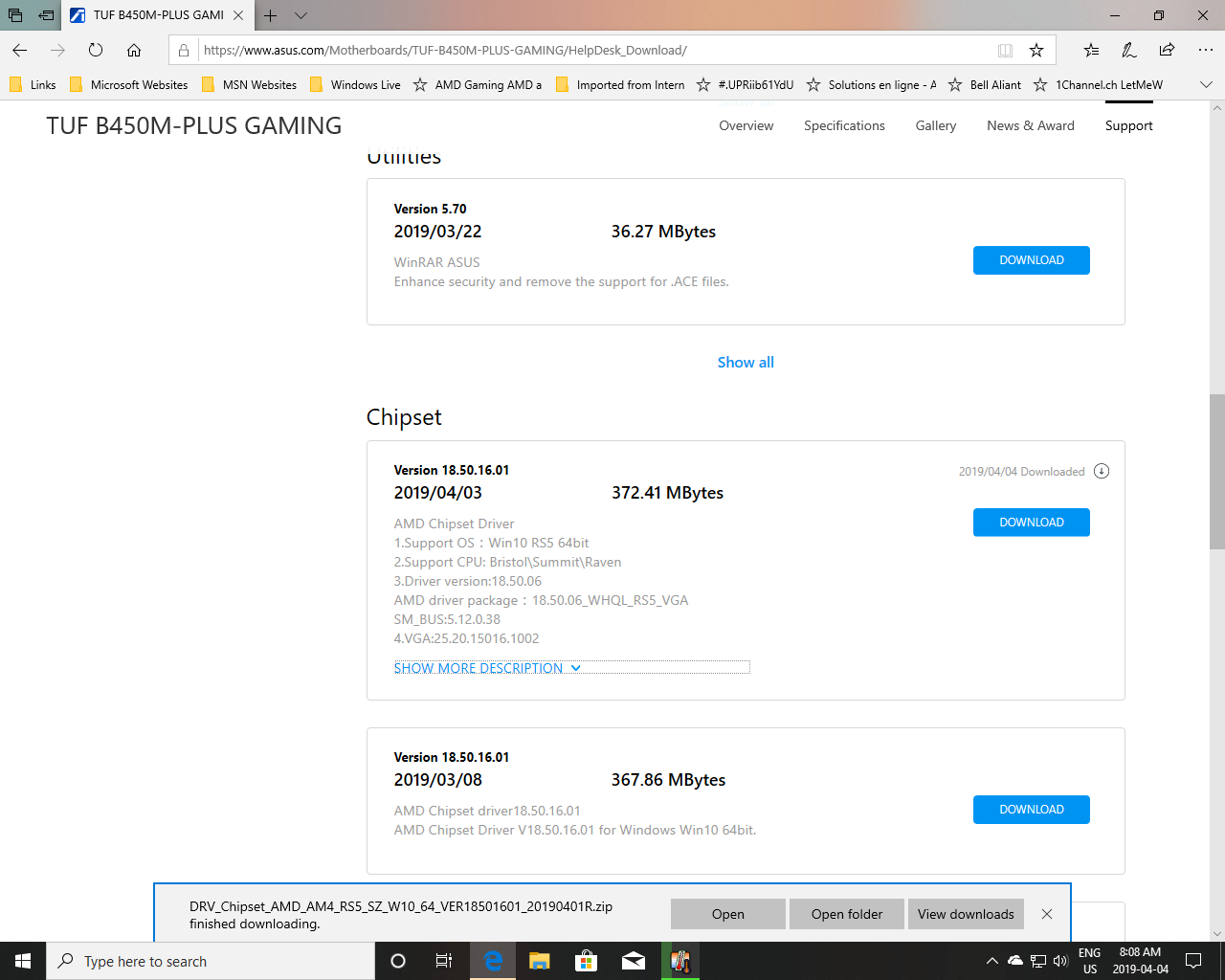Open Mail app from taskbar
Viewport: 1225px width, 980px height.
point(634,961)
